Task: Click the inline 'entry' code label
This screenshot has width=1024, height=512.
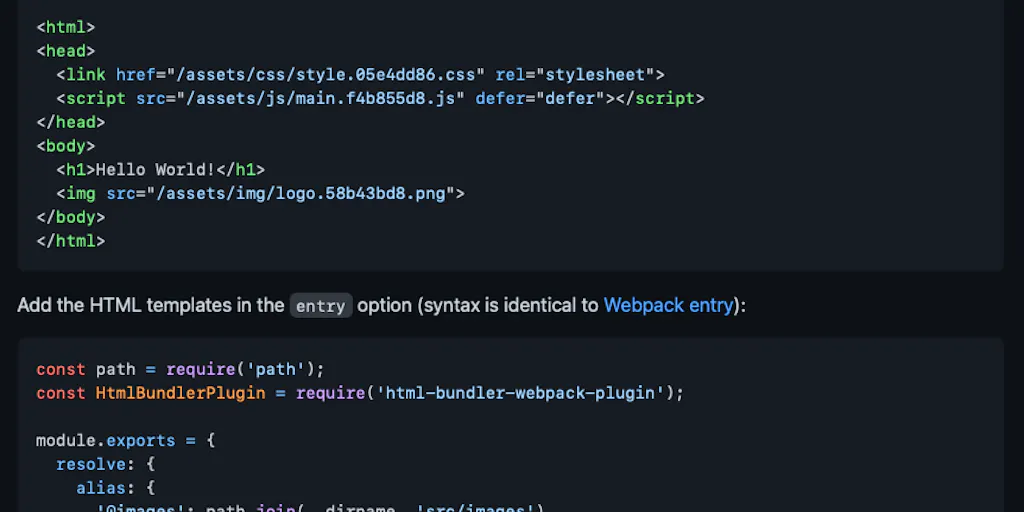Action: pos(321,306)
